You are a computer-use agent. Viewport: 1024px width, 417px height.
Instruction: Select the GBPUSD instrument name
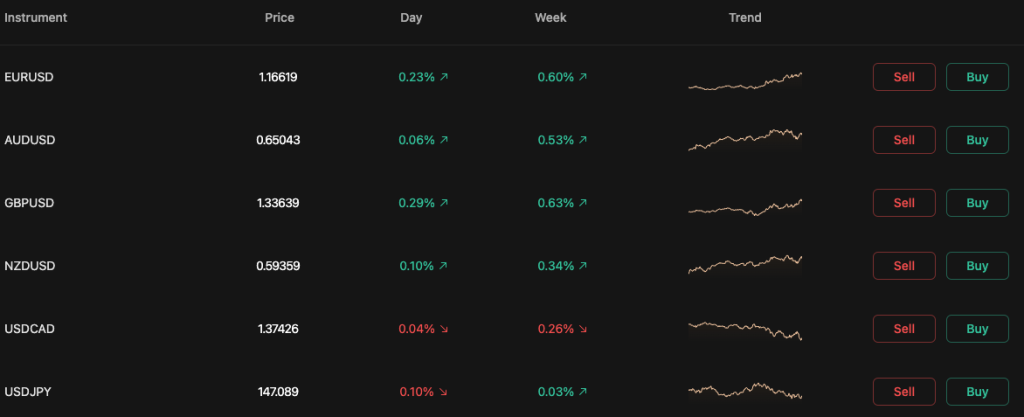point(29,203)
